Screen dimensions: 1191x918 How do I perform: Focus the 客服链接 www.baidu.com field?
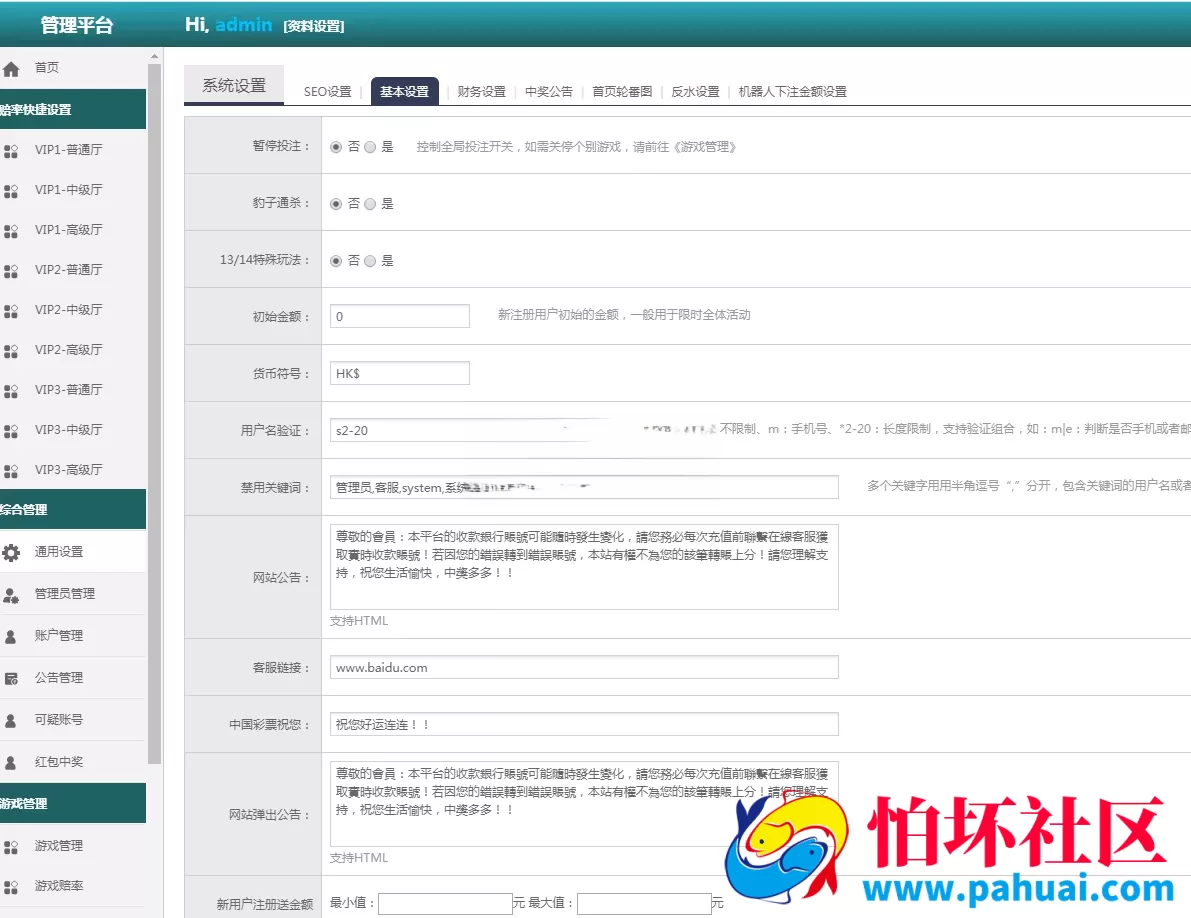584,667
